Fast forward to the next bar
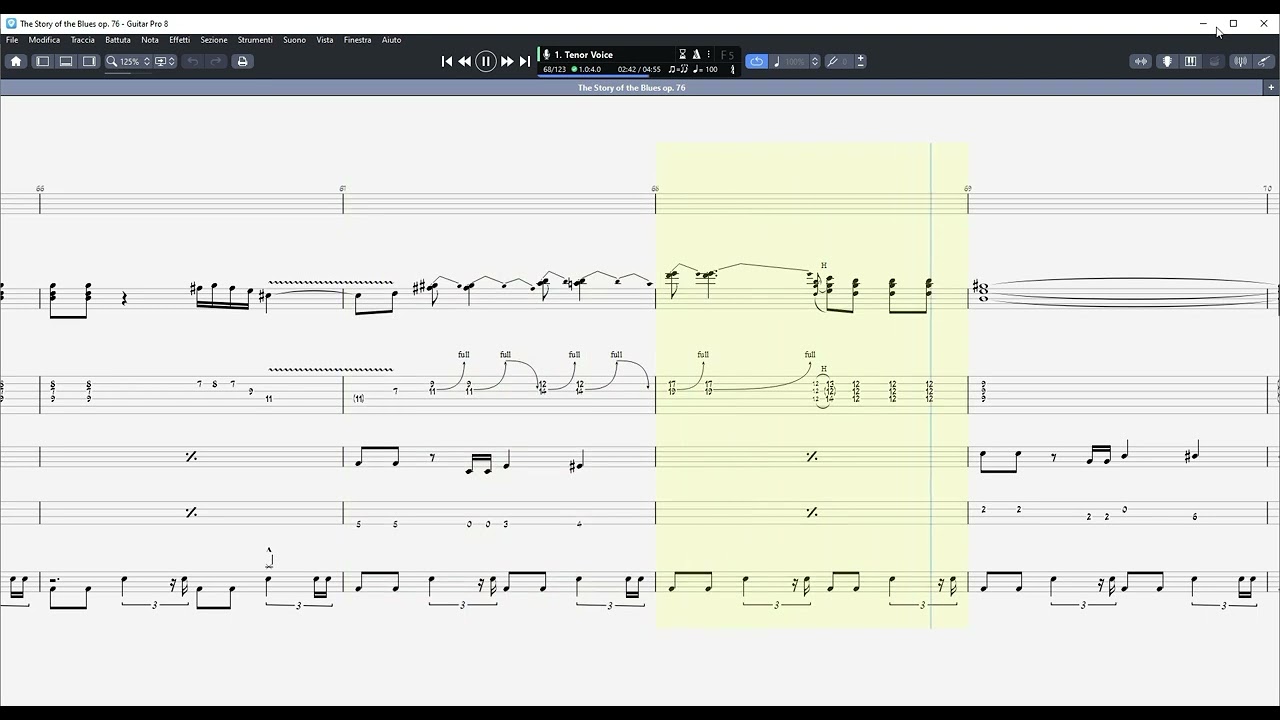Screen dimensions: 1280x720 507,61
